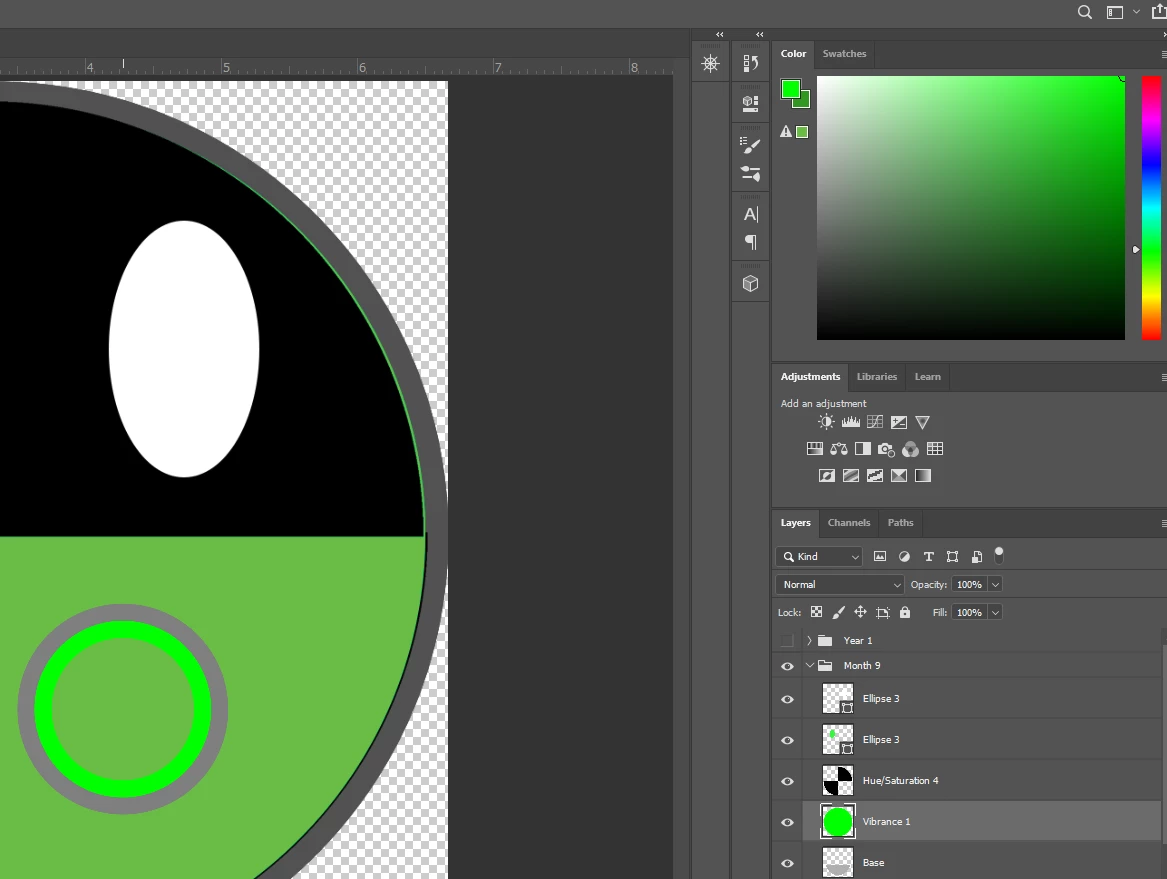
Task: Add a Vibrance adjustment from Adjustments panel
Action: tap(923, 422)
